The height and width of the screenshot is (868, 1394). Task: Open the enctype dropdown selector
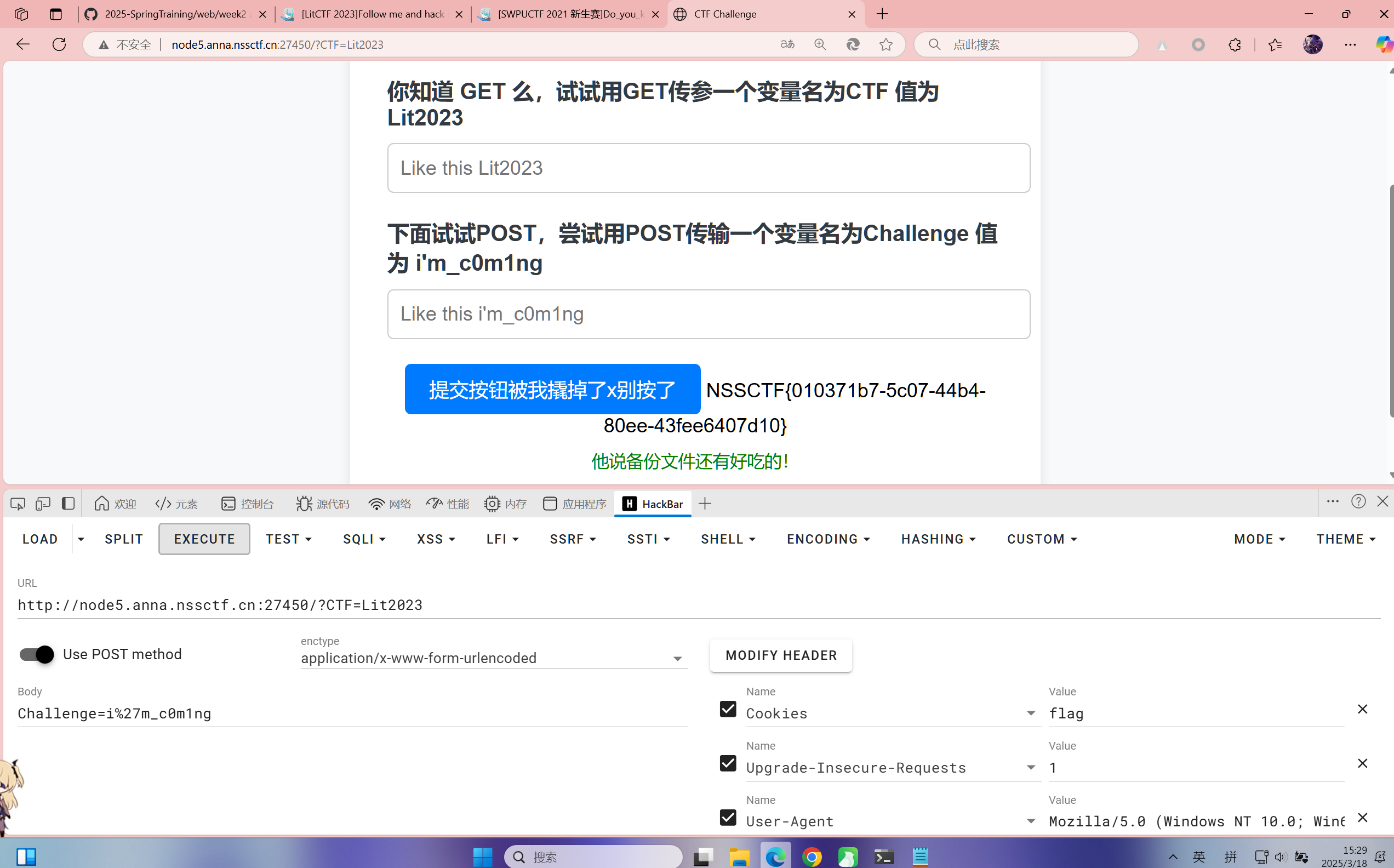click(494, 658)
